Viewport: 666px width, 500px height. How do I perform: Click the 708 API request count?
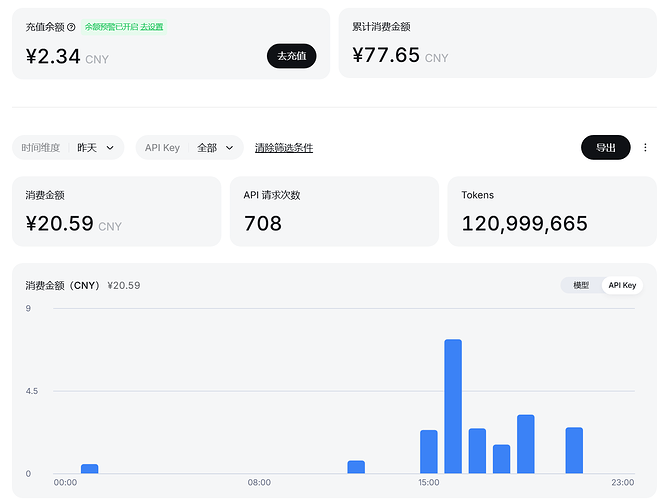click(262, 223)
